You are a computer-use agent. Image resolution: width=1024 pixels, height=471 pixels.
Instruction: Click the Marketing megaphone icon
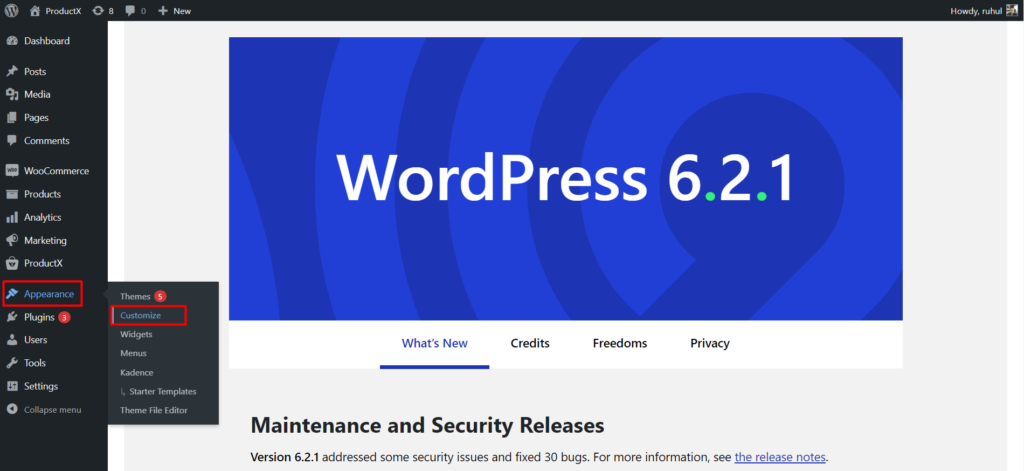click(x=12, y=240)
